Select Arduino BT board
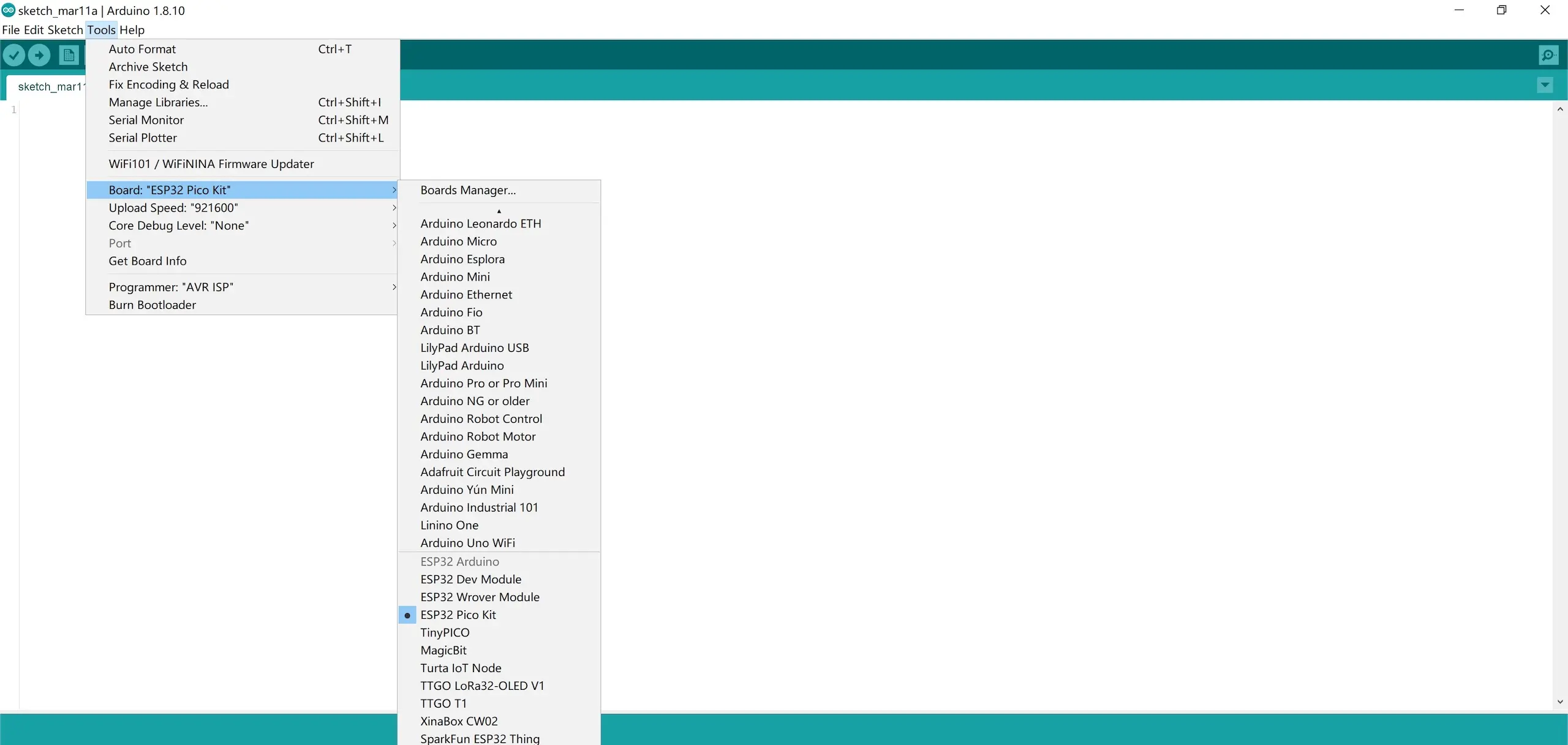 [x=499, y=330]
